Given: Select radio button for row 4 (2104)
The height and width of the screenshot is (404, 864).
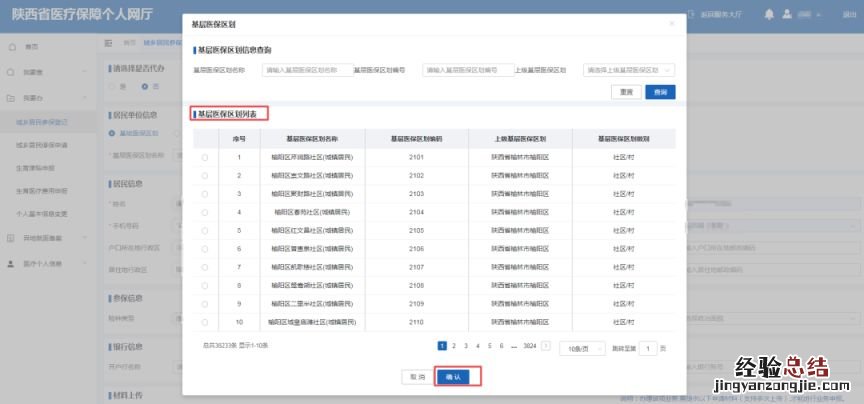Looking at the screenshot, I should pos(205,212).
